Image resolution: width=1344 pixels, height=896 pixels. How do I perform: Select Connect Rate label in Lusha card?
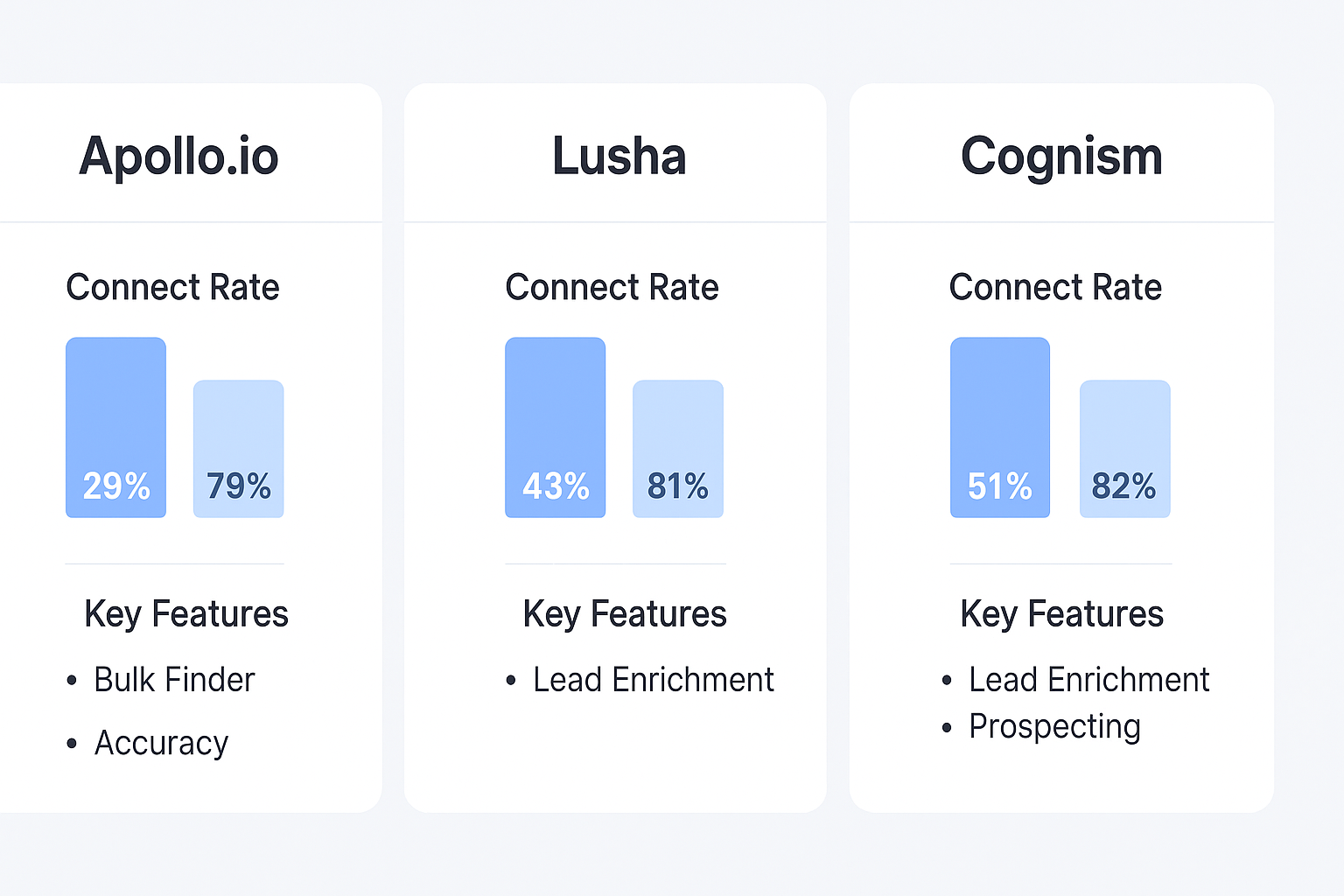612,287
